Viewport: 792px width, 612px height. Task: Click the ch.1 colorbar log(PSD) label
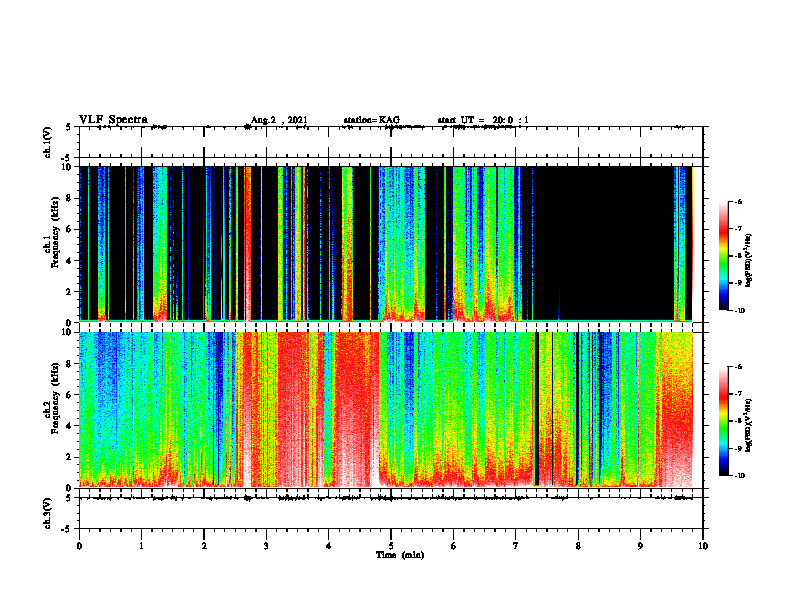tap(748, 260)
